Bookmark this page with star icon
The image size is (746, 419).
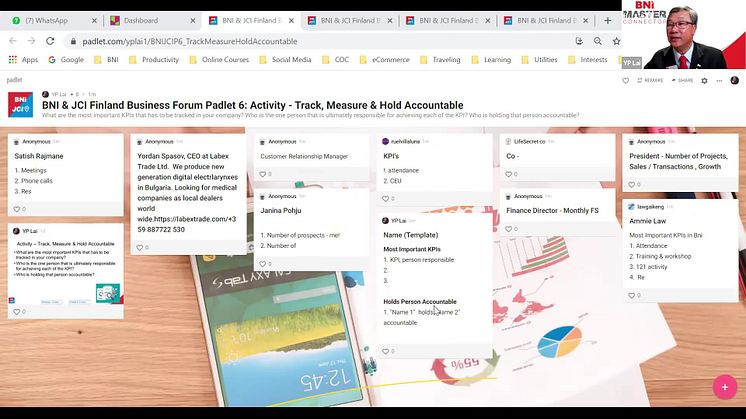(616, 41)
